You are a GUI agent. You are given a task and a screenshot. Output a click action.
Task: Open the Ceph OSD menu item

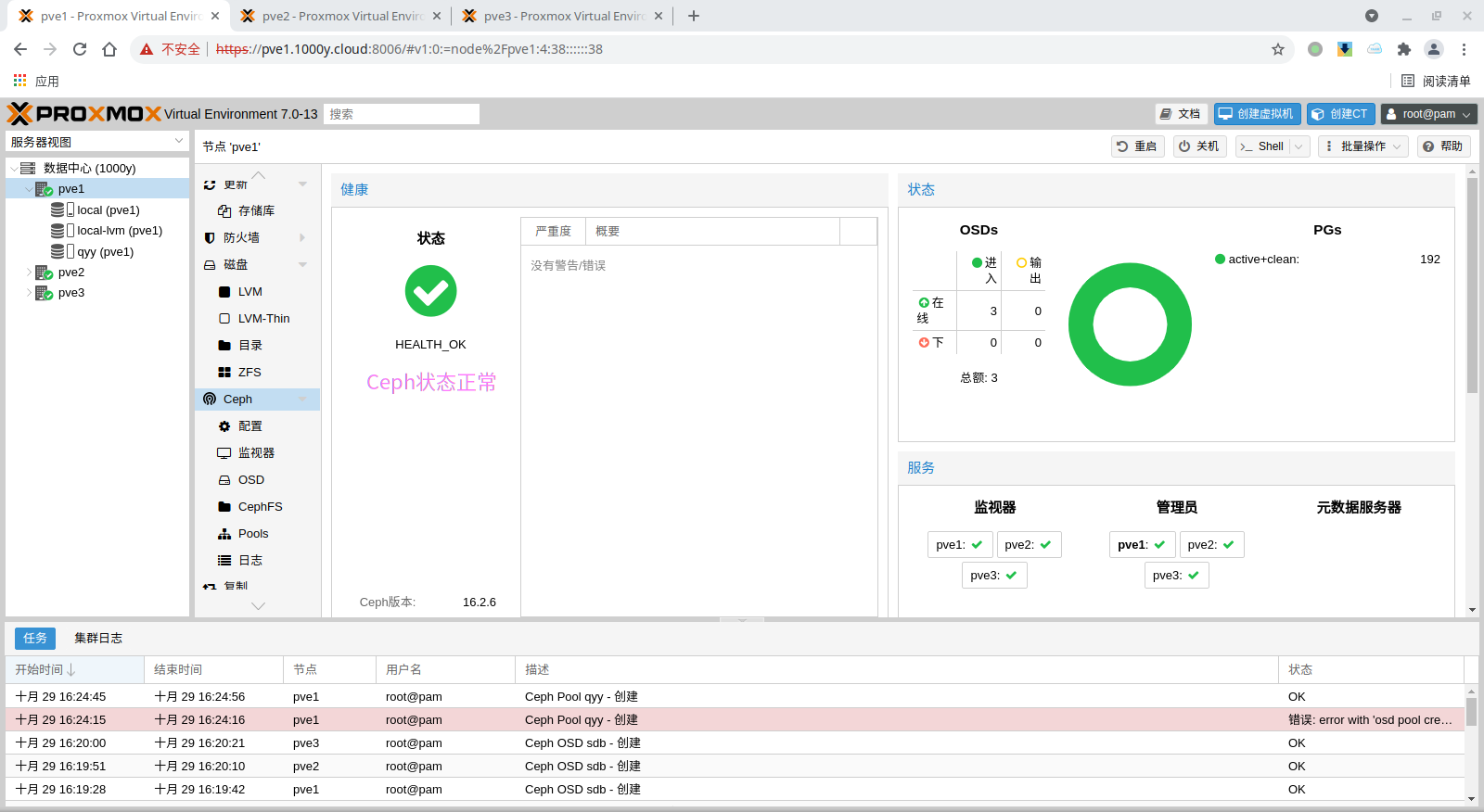pos(250,480)
